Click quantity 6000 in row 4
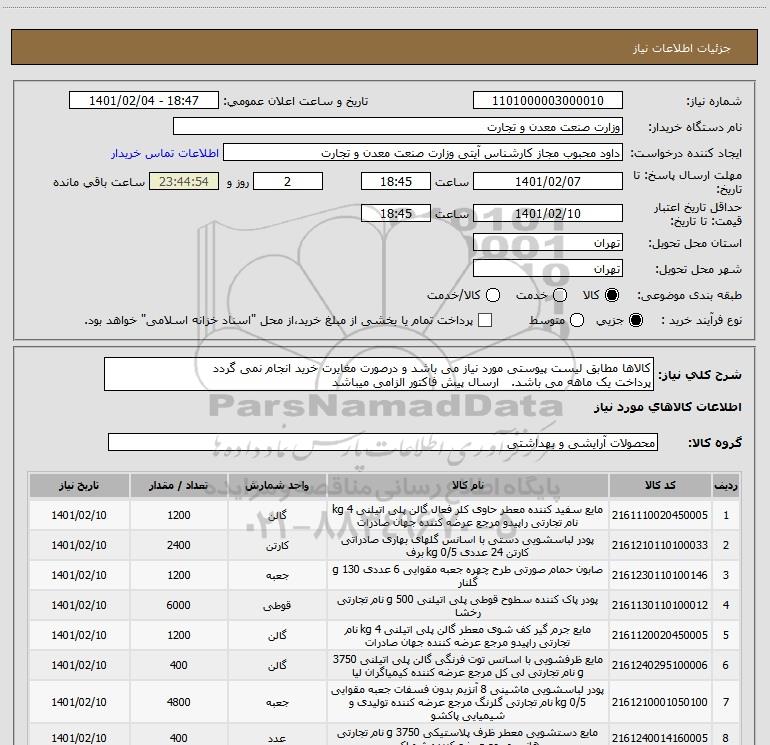The width and height of the screenshot is (770, 745). (x=179, y=605)
